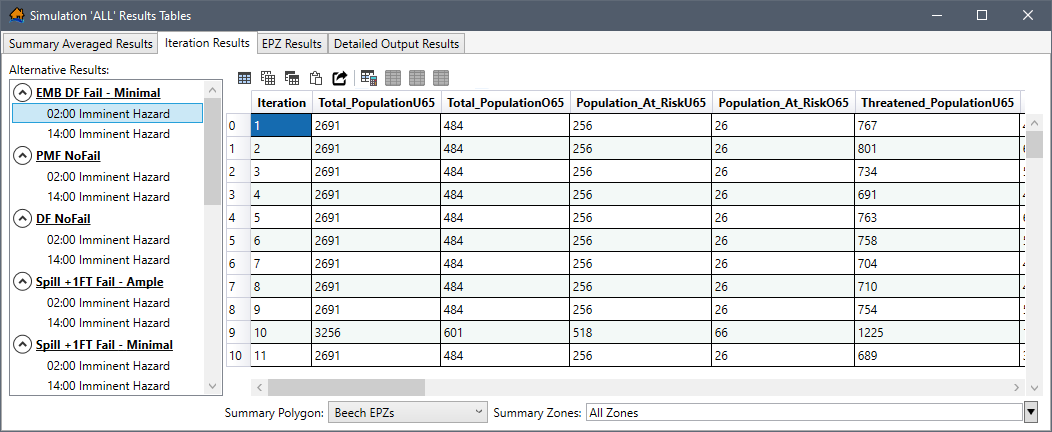Viewport: 1052px width, 432px height.
Task: Click the Iteration column header
Action: [281, 103]
